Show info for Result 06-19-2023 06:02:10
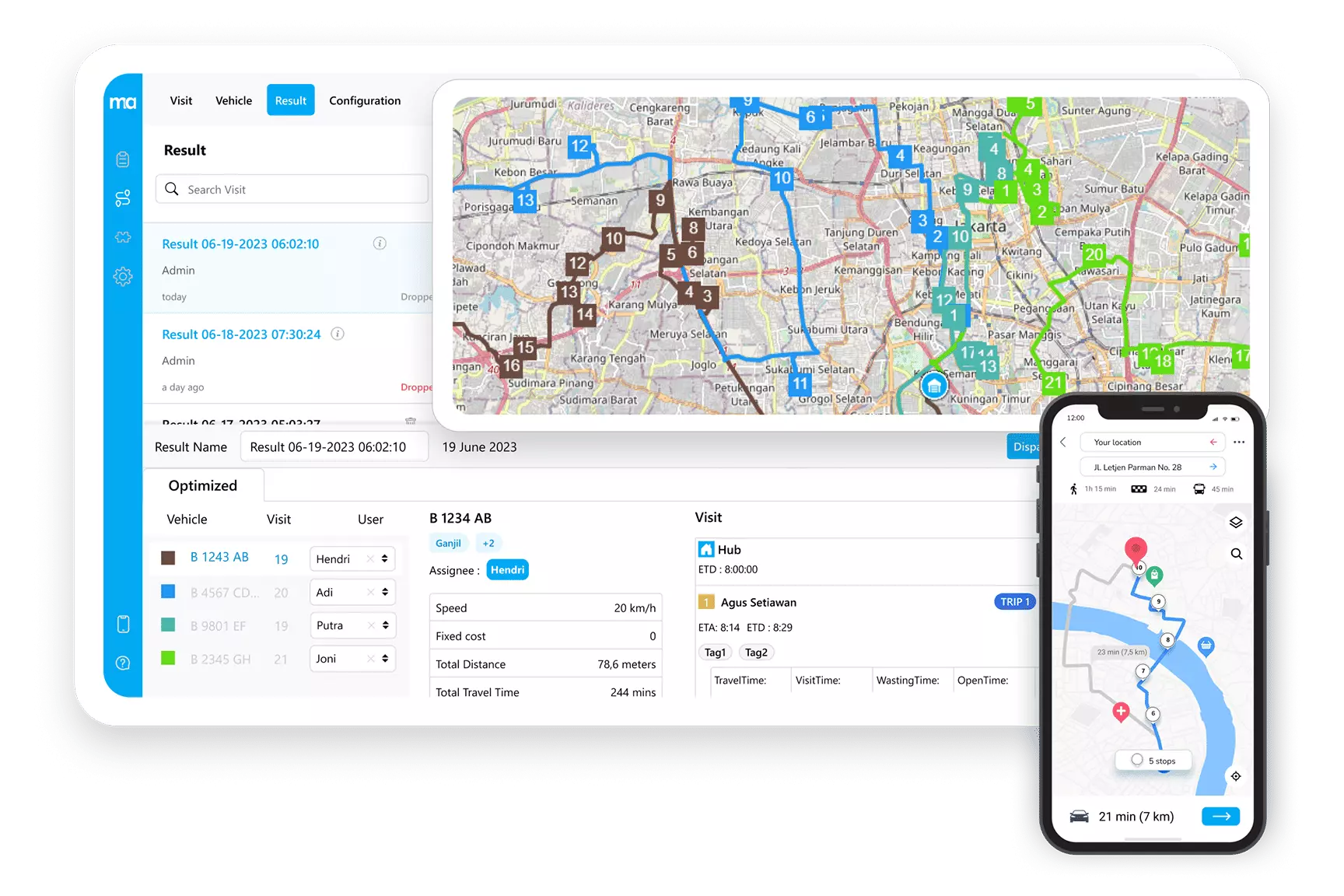Viewport: 1344px width, 896px height. pyautogui.click(x=380, y=243)
